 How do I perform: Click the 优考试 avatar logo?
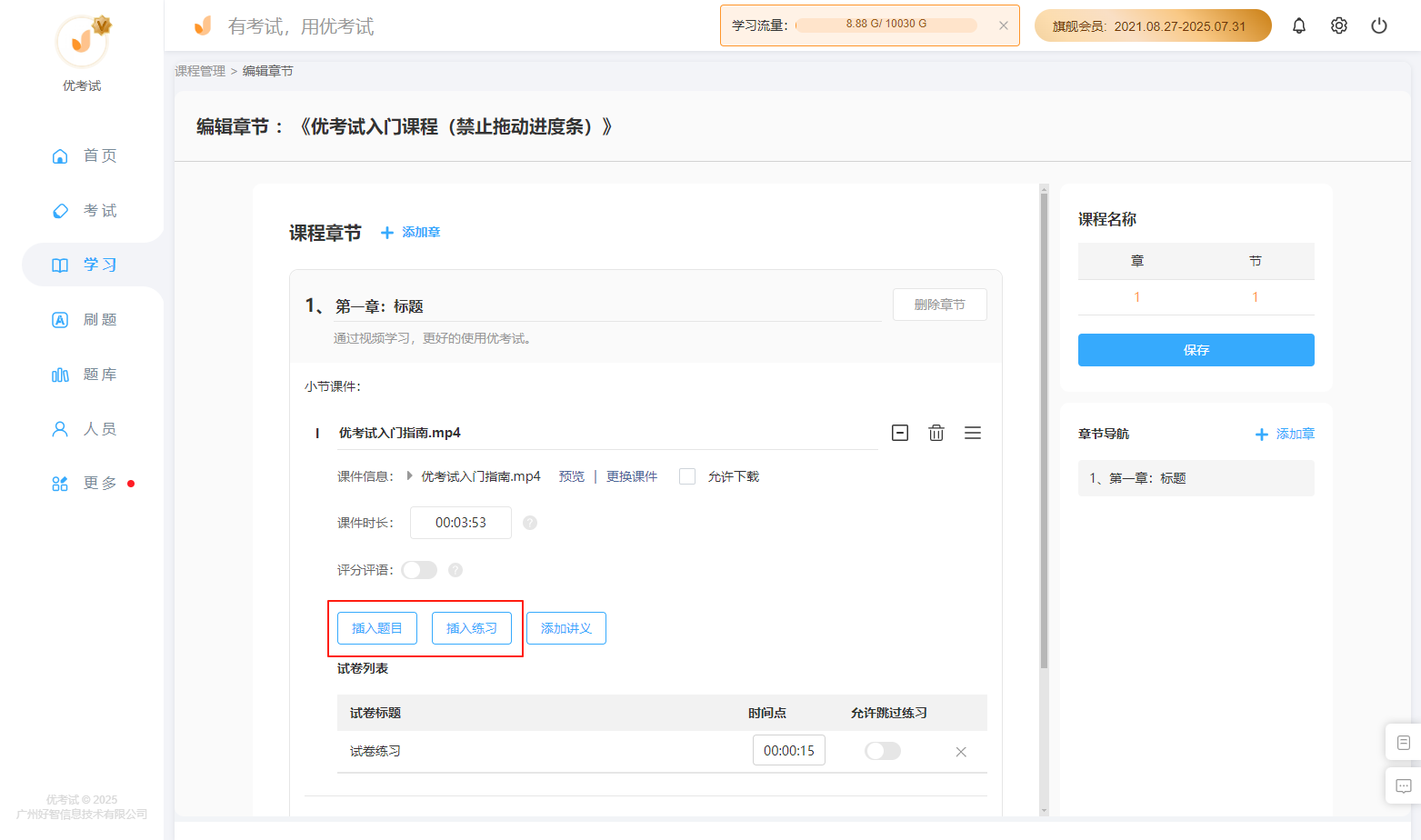pos(82,41)
